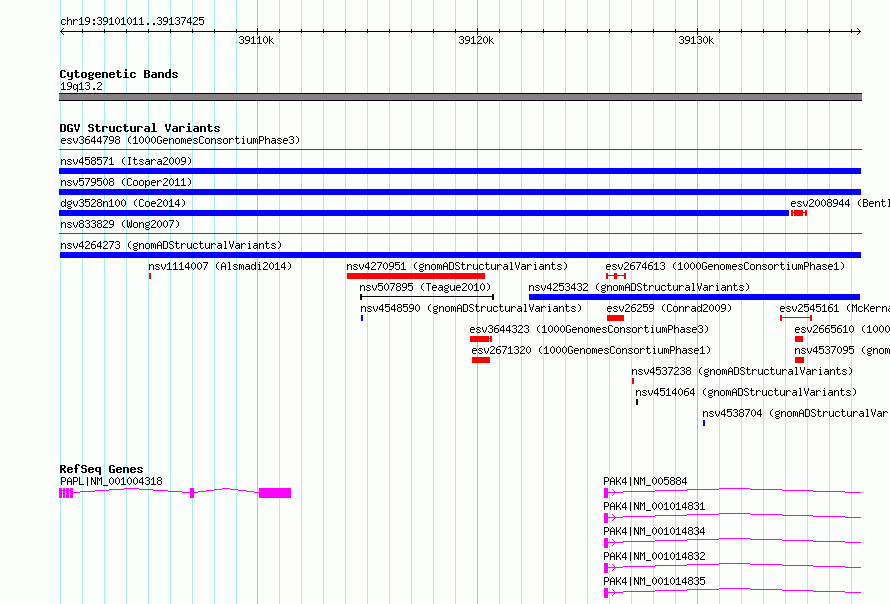This screenshot has height=604, width=890.
Task: Click the esv3644798 1000GenomesConsortiumPhase3 variant label
Action: click(x=180, y=140)
